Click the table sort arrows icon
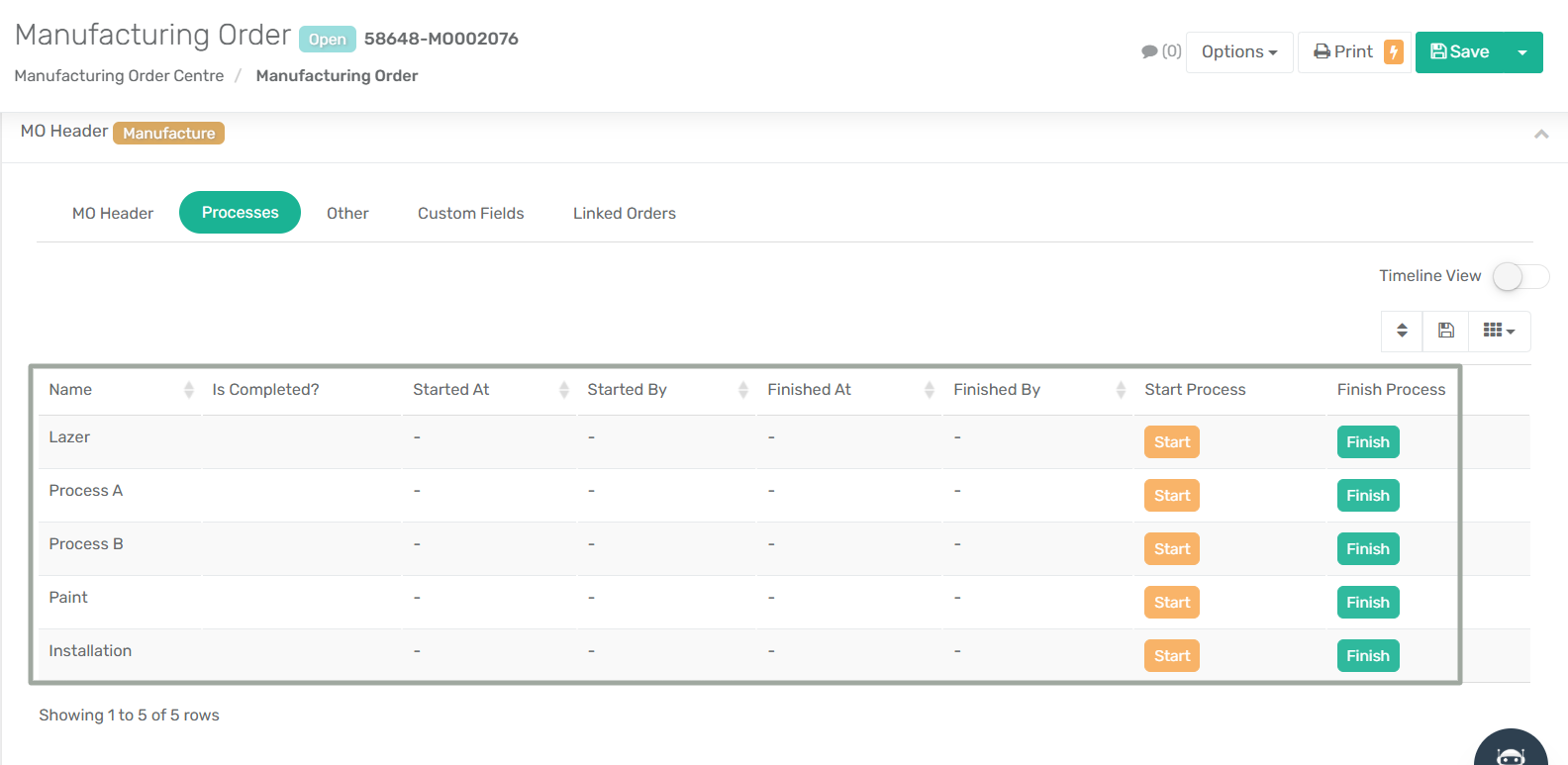Viewport: 1568px width, 765px height. 1402,331
